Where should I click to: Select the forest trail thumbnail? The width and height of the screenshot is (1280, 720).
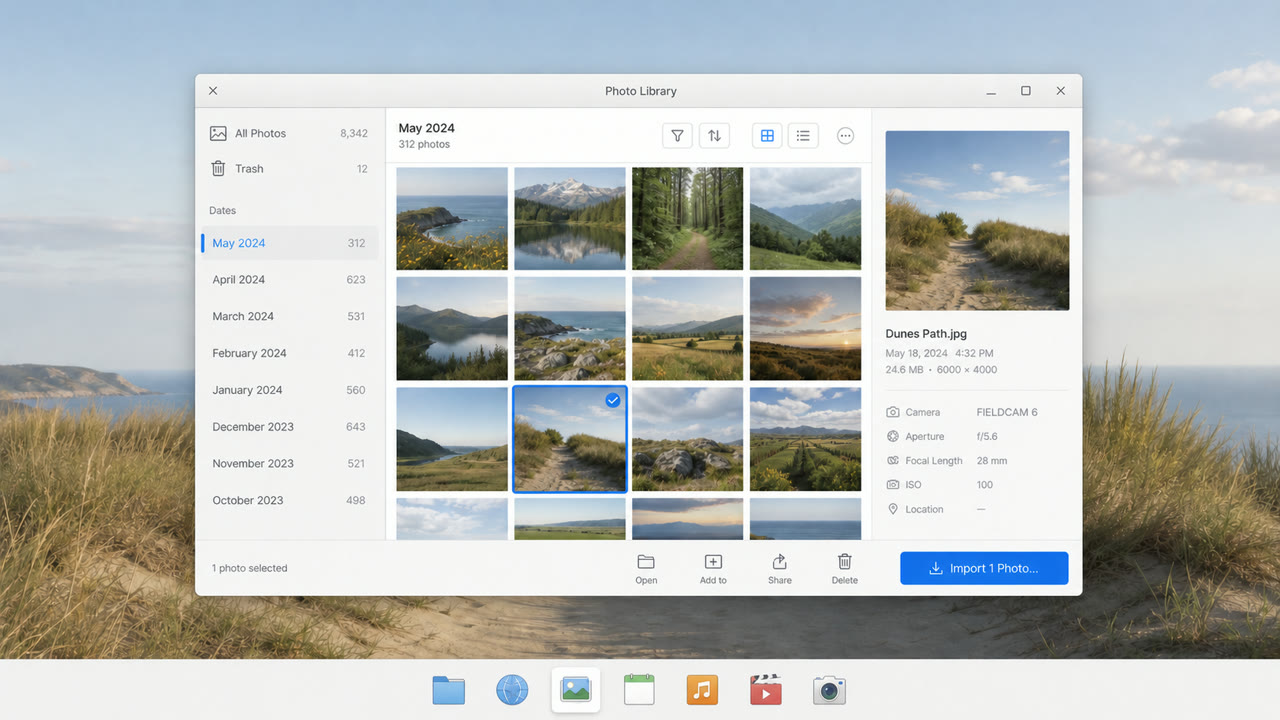coord(688,218)
